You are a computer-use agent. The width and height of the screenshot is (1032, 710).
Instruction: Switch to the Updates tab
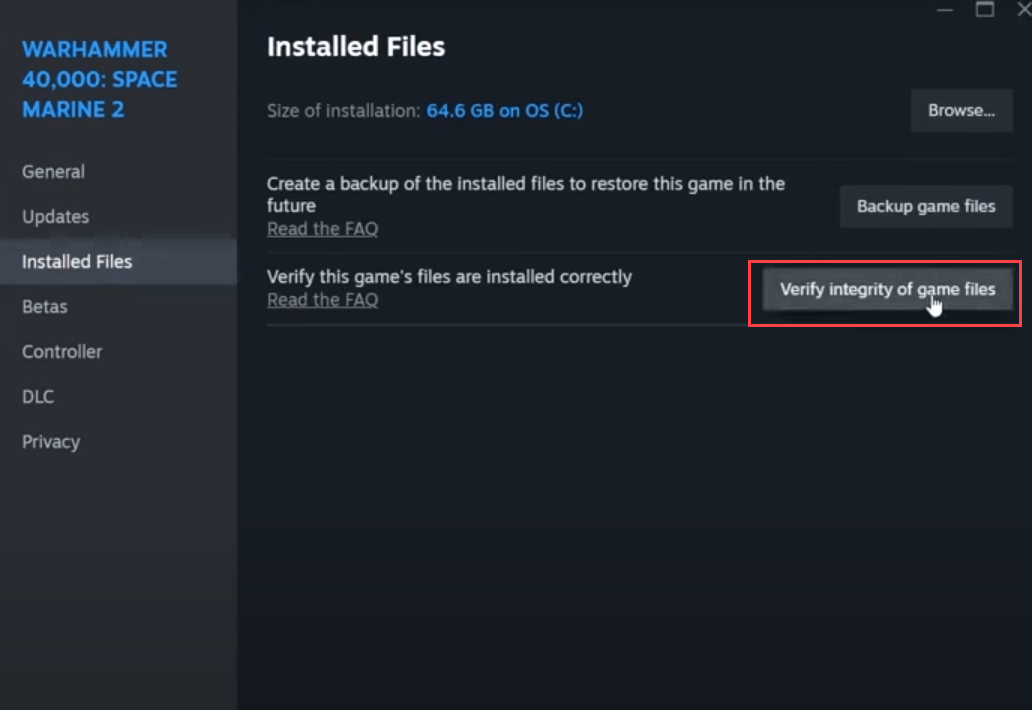pyautogui.click(x=56, y=217)
